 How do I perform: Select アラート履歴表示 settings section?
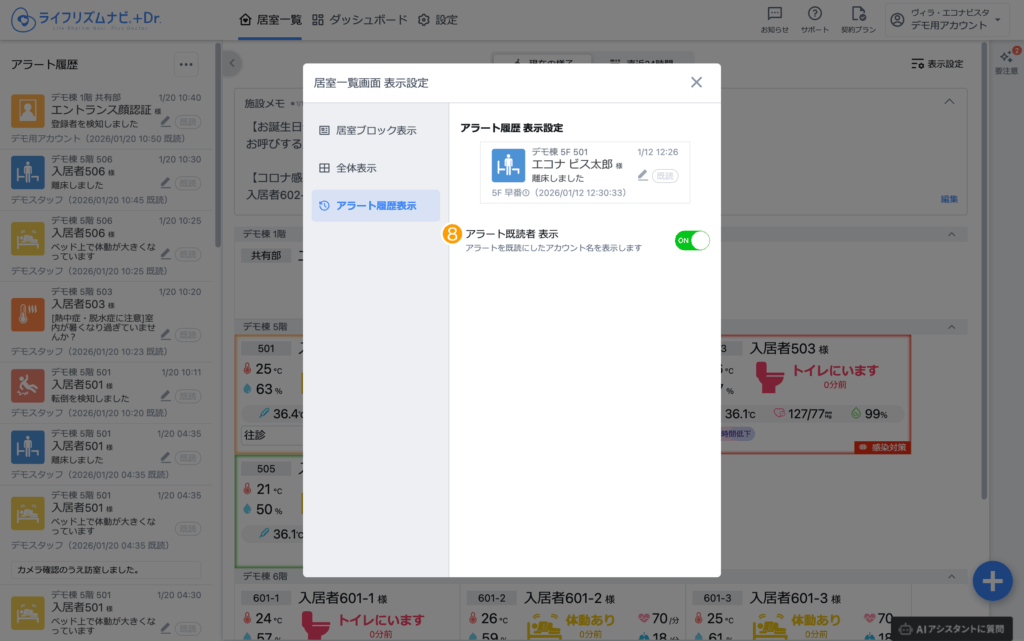pyautogui.click(x=376, y=206)
